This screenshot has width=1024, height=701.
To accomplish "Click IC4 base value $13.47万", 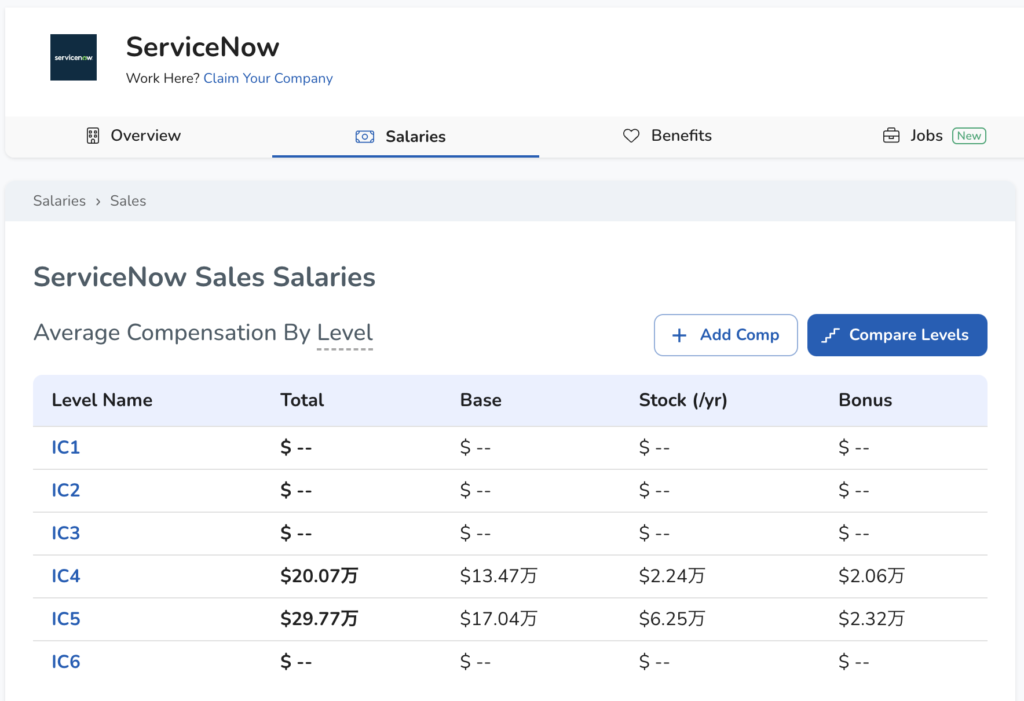I will pos(498,576).
